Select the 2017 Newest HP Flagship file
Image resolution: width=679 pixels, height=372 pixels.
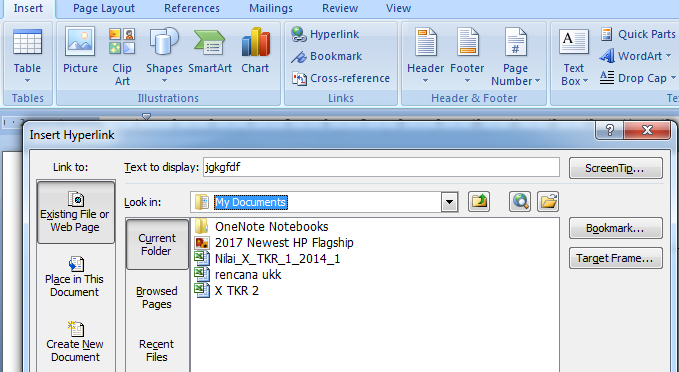point(274,243)
